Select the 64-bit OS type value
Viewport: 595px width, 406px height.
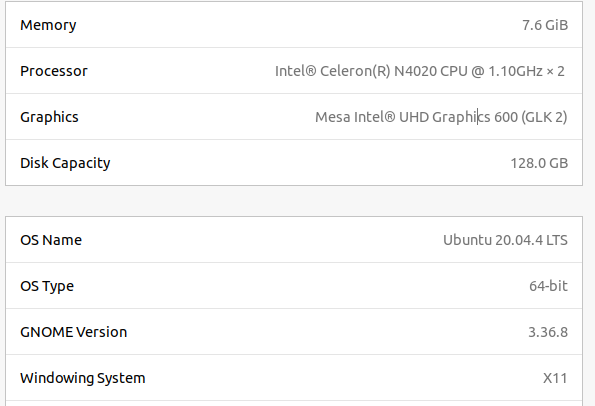click(x=548, y=286)
